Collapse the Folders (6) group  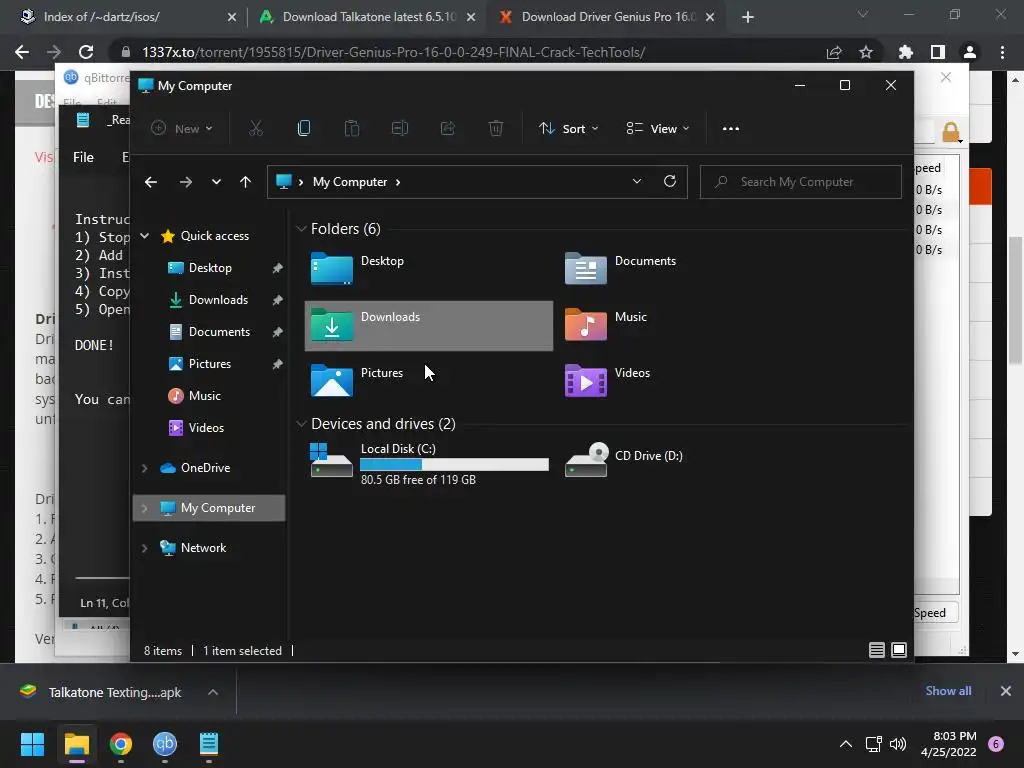pos(301,229)
